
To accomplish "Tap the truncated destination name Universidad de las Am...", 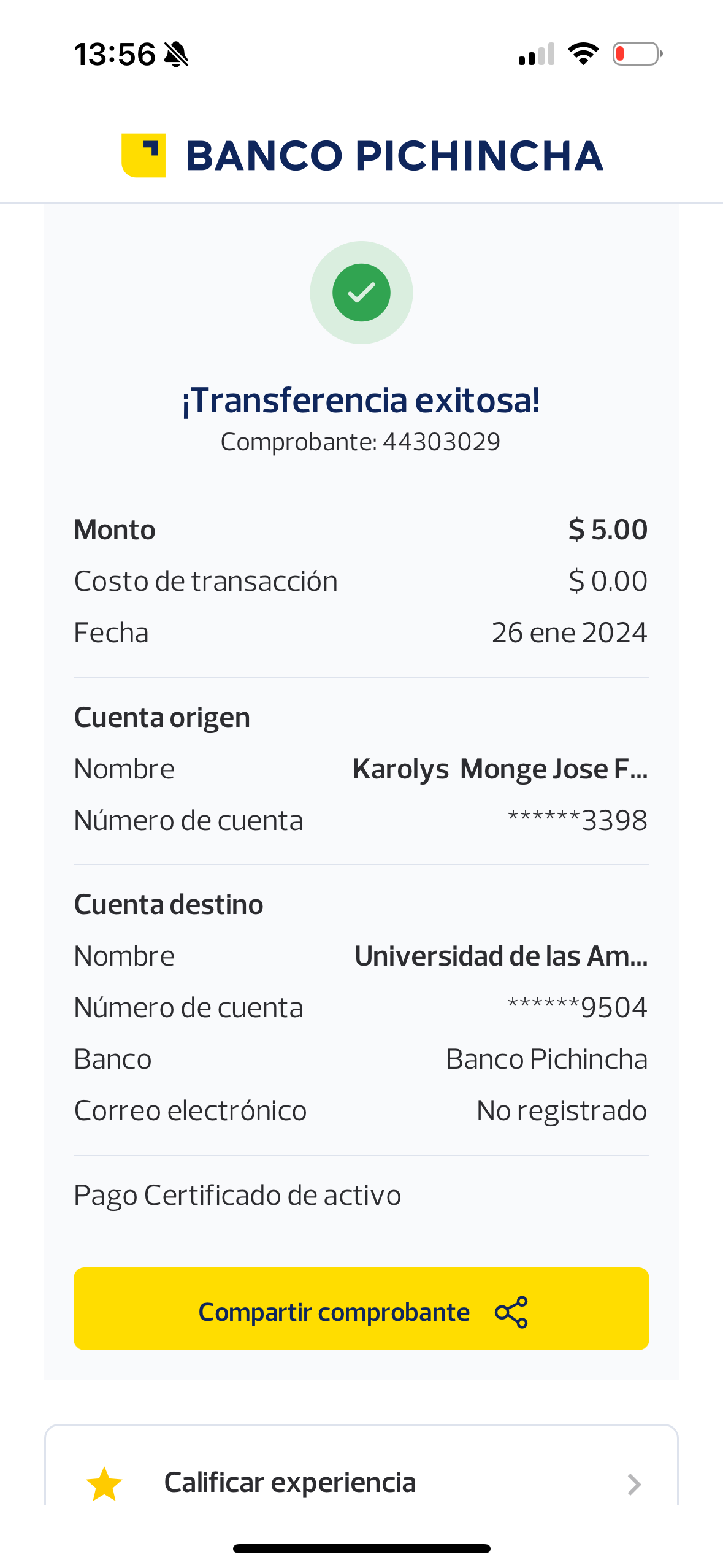I will (500, 956).
